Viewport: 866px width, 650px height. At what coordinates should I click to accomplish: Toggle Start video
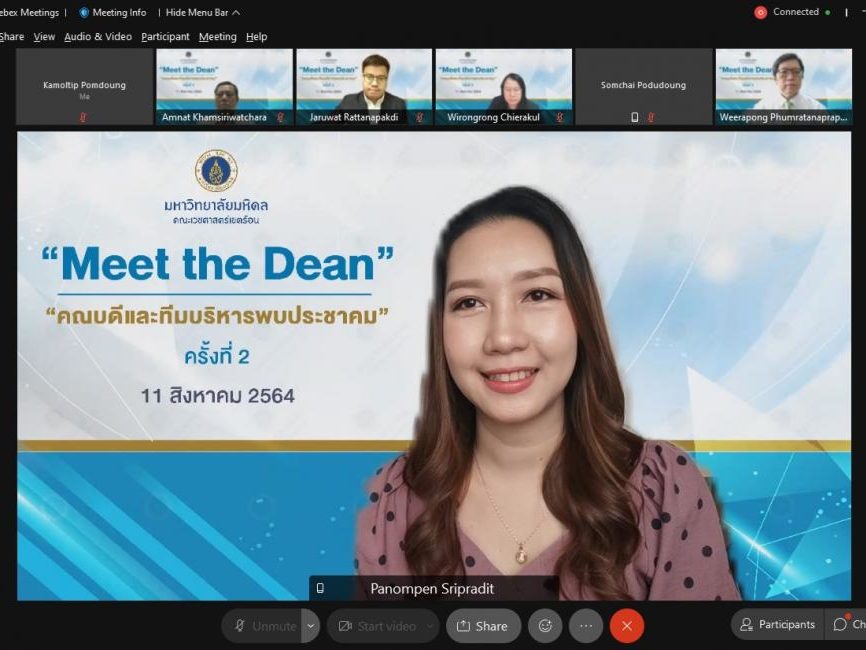376,626
